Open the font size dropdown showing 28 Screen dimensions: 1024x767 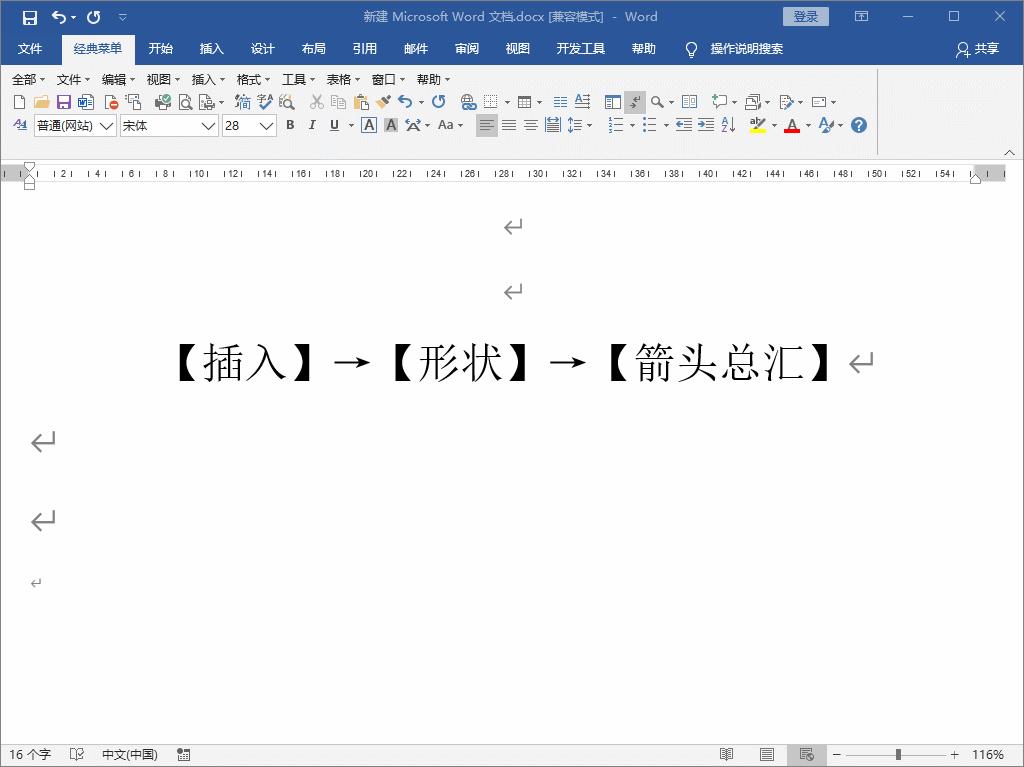coord(249,125)
